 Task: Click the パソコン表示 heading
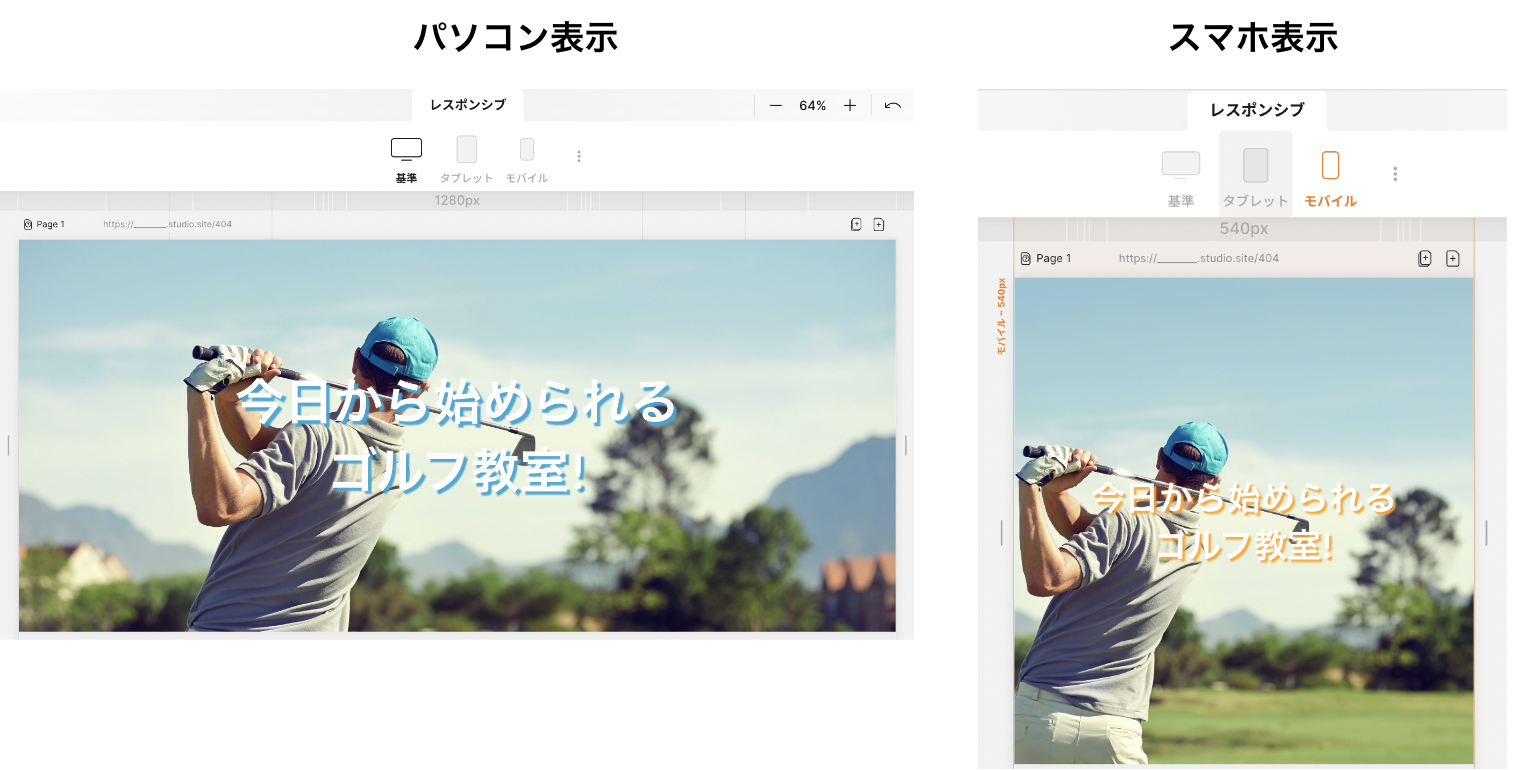(516, 37)
